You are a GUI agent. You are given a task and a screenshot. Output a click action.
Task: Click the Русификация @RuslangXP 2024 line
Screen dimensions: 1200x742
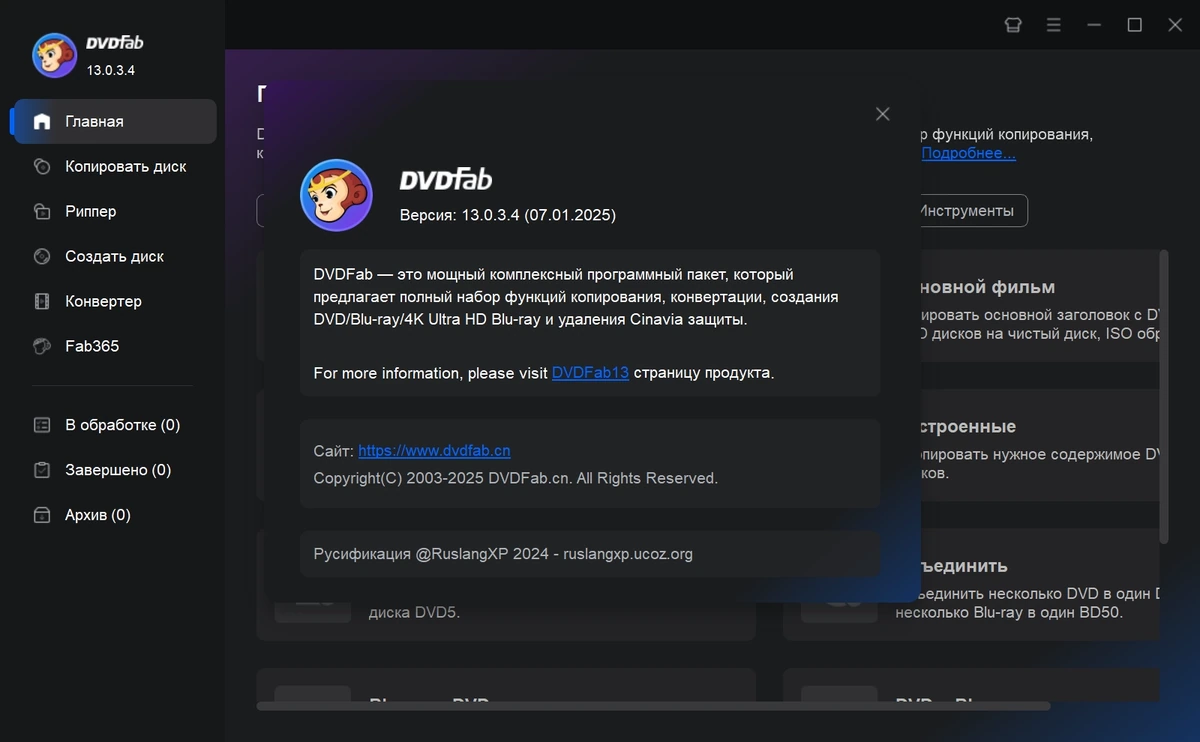coord(503,553)
